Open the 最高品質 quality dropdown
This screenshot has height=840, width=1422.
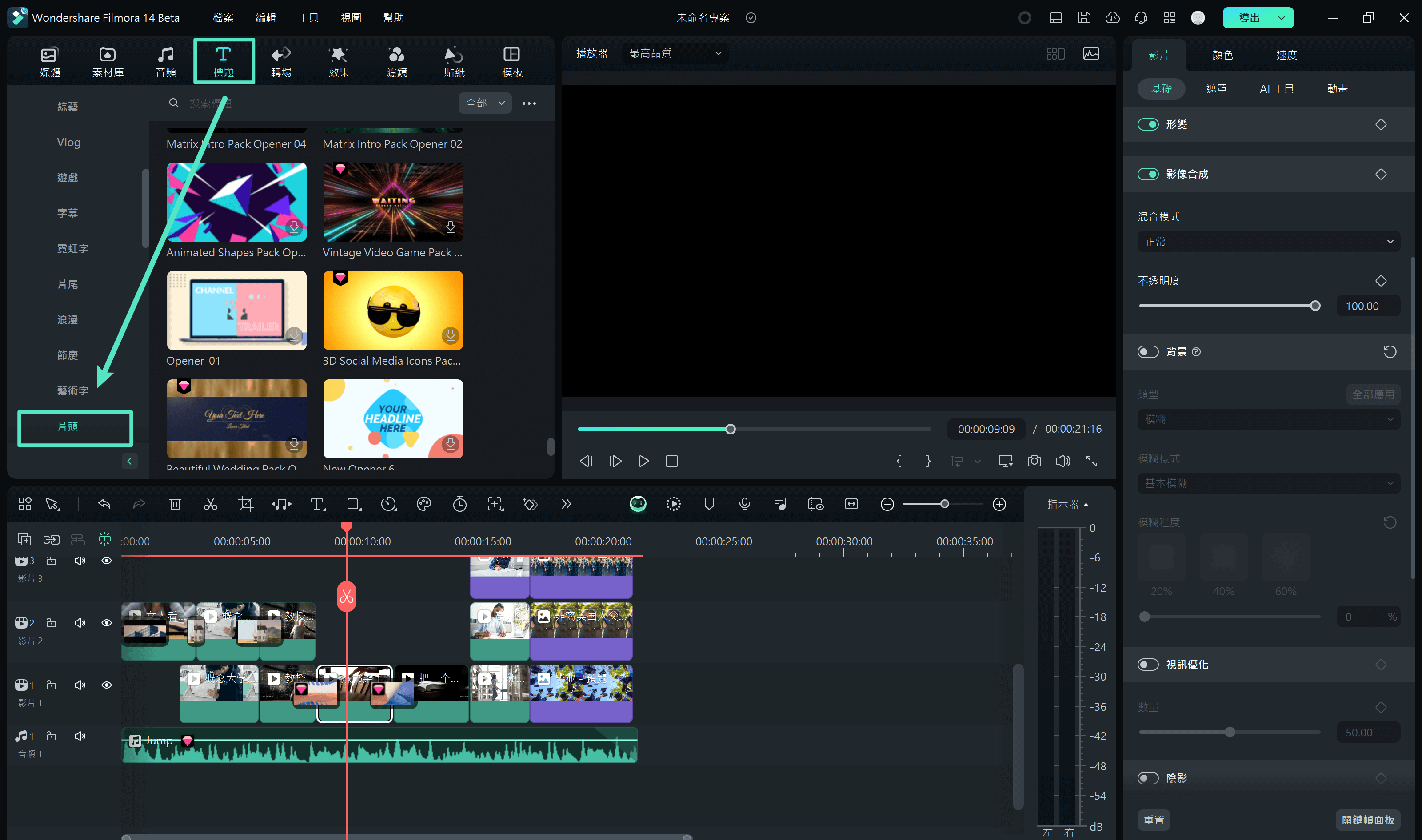coord(675,53)
